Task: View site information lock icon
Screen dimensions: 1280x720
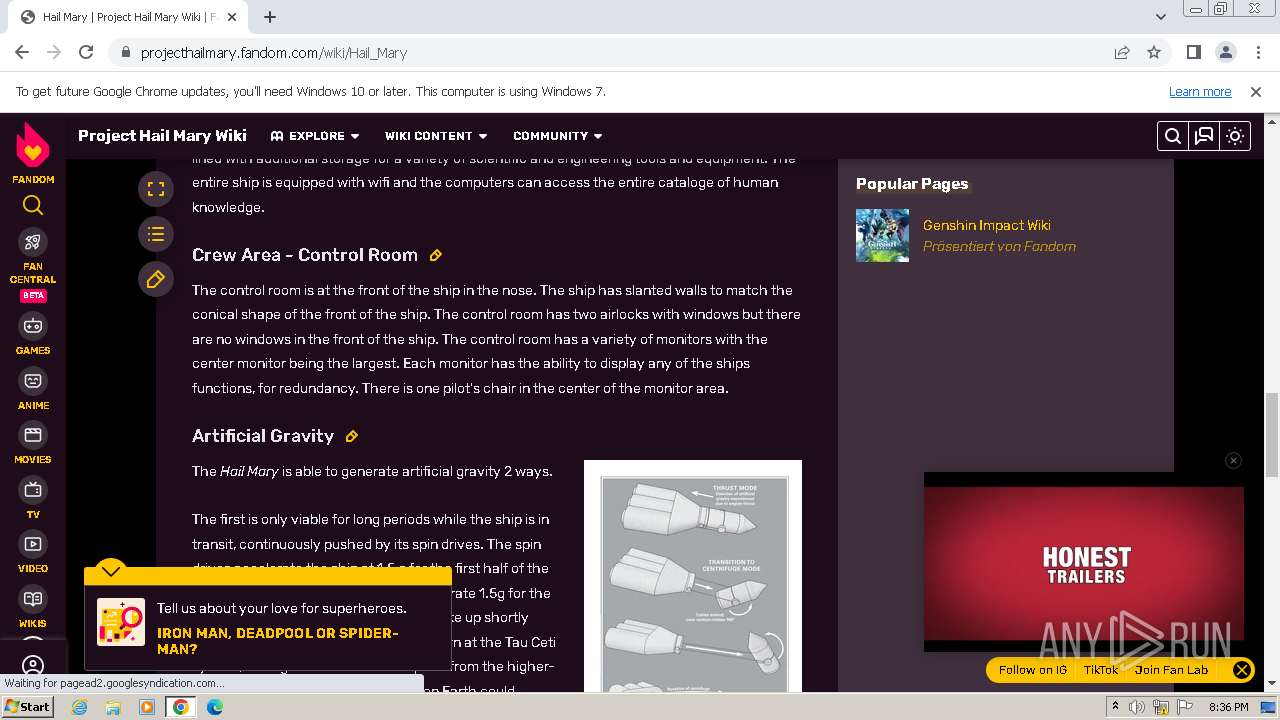Action: click(x=125, y=53)
